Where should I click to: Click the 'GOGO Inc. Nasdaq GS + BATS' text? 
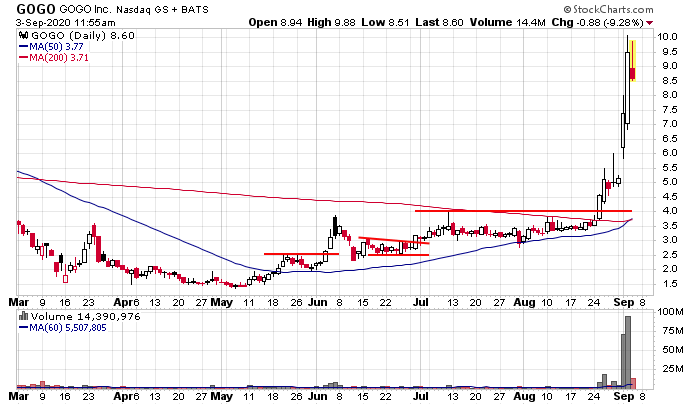click(x=134, y=9)
